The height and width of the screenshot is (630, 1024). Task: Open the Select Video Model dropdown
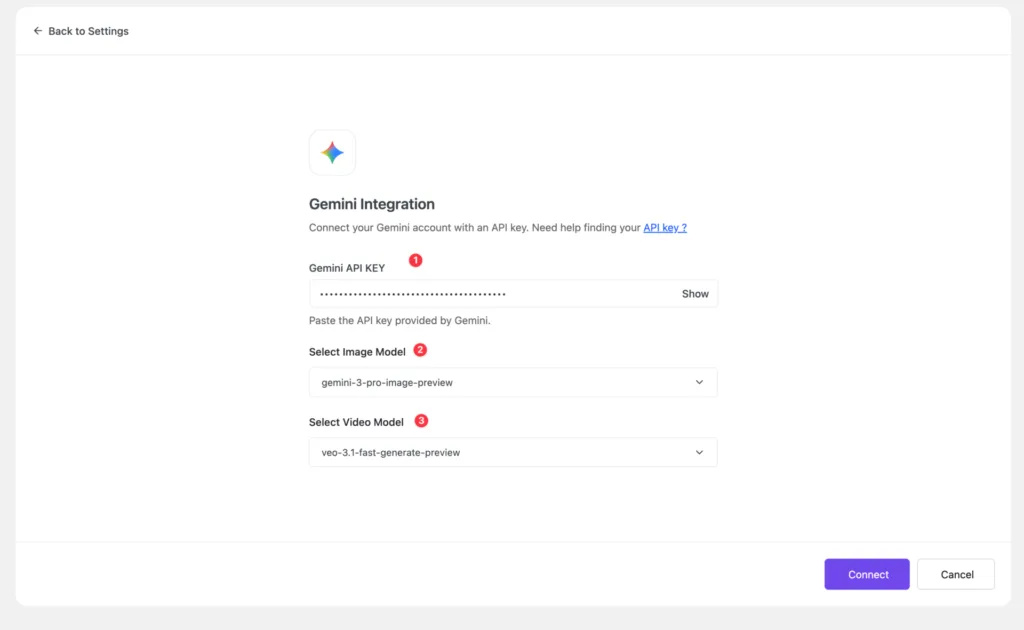[513, 452]
